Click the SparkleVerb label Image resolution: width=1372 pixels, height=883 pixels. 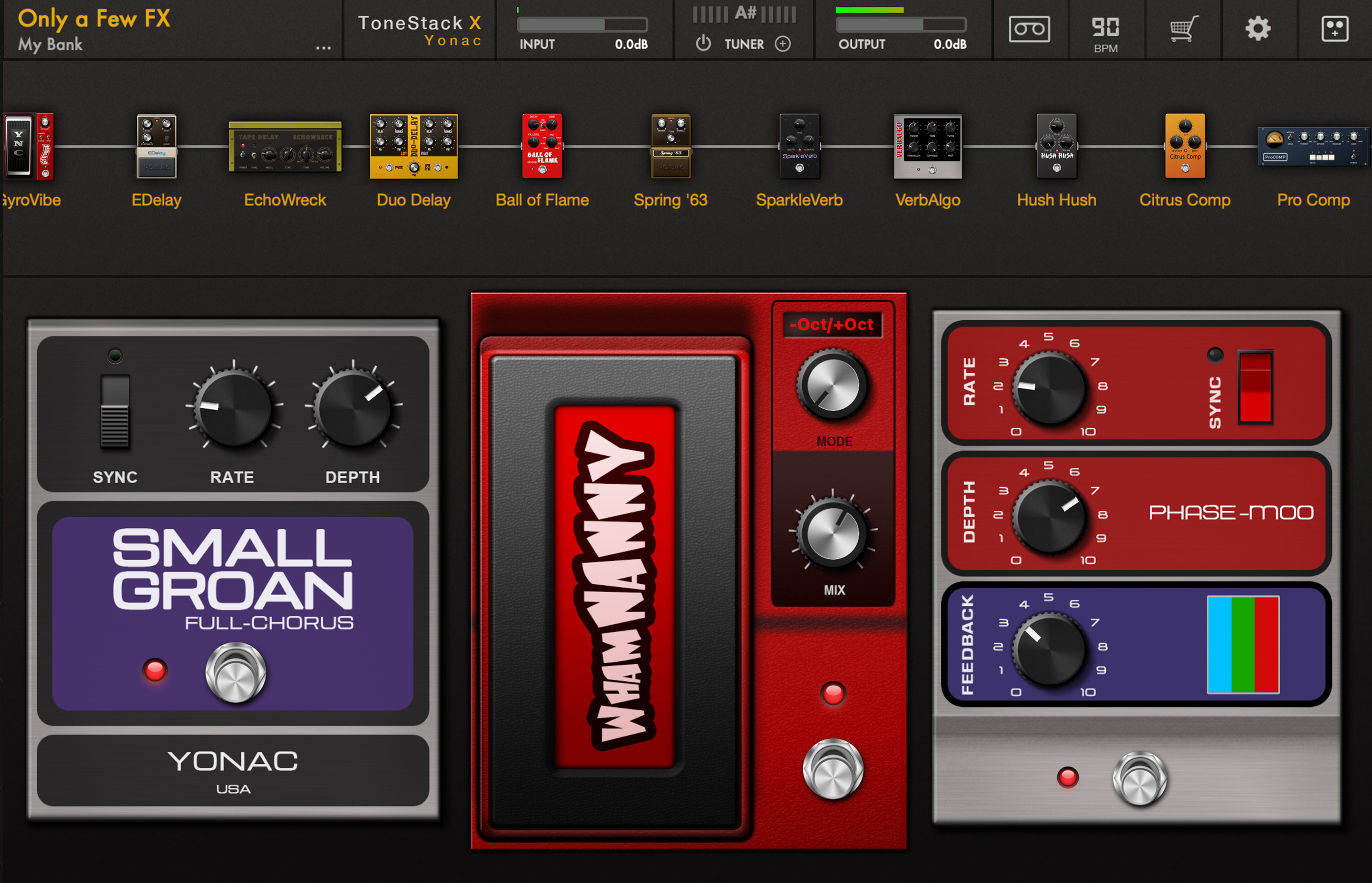(x=799, y=200)
